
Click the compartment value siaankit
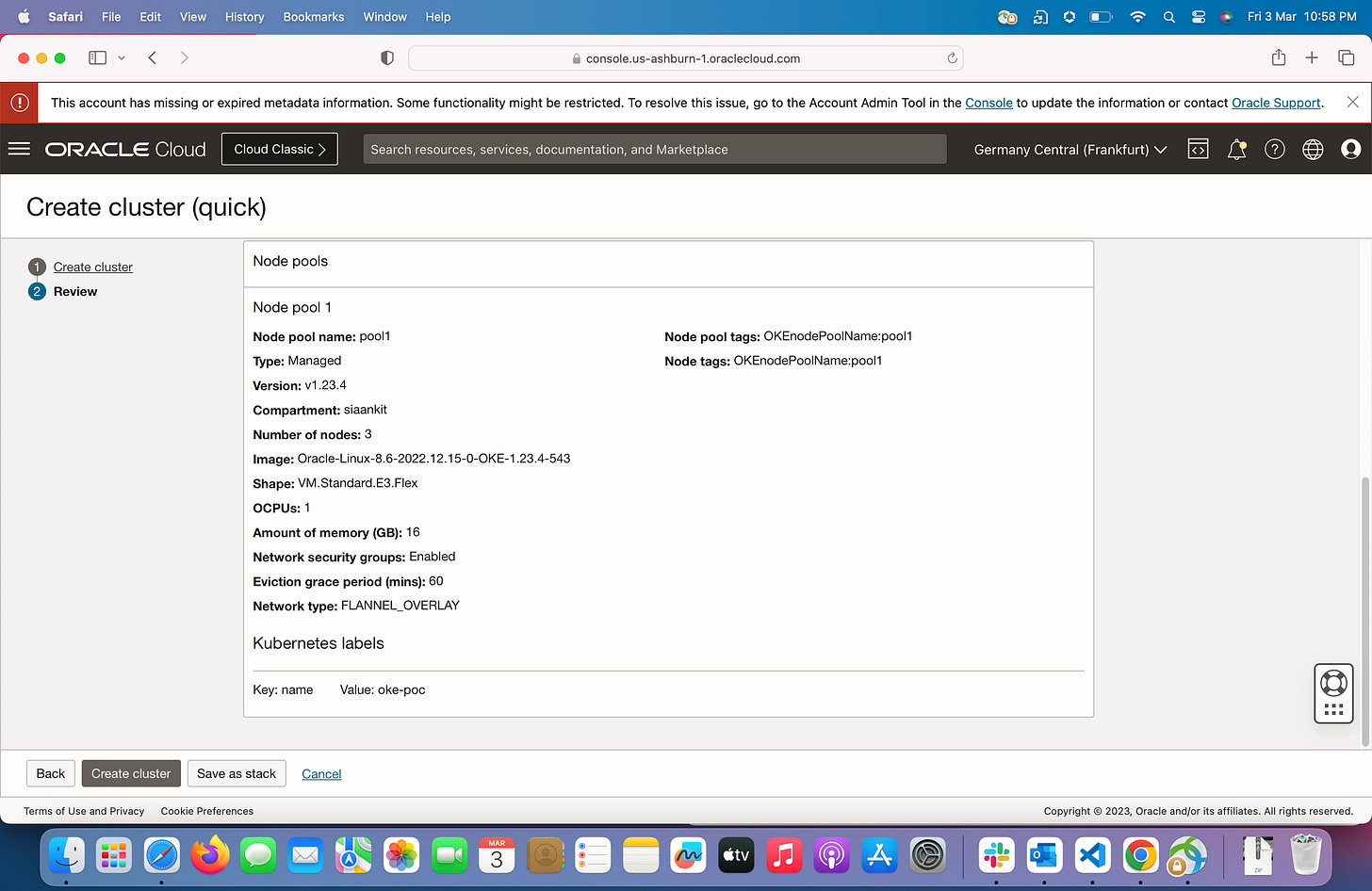(x=366, y=410)
